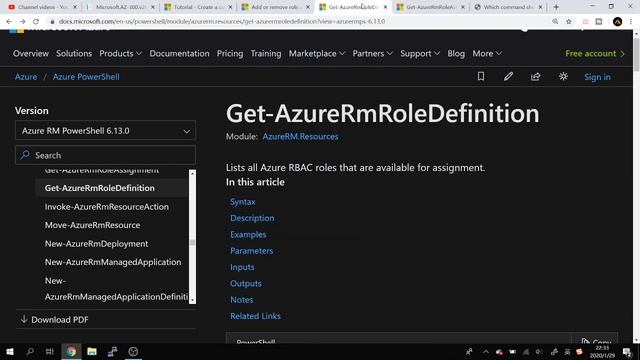Jump to the Description section
This screenshot has height=360, width=640.
[252, 218]
